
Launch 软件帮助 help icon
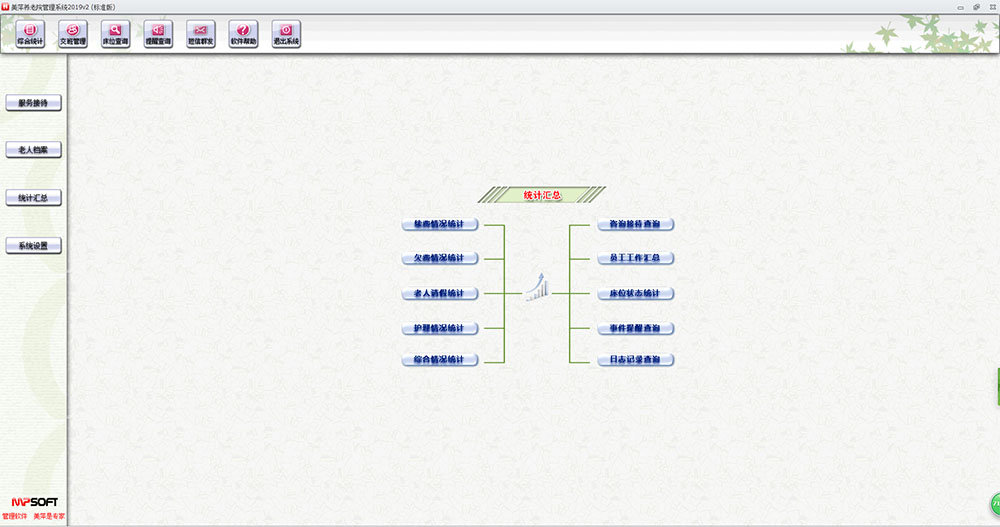tap(243, 35)
